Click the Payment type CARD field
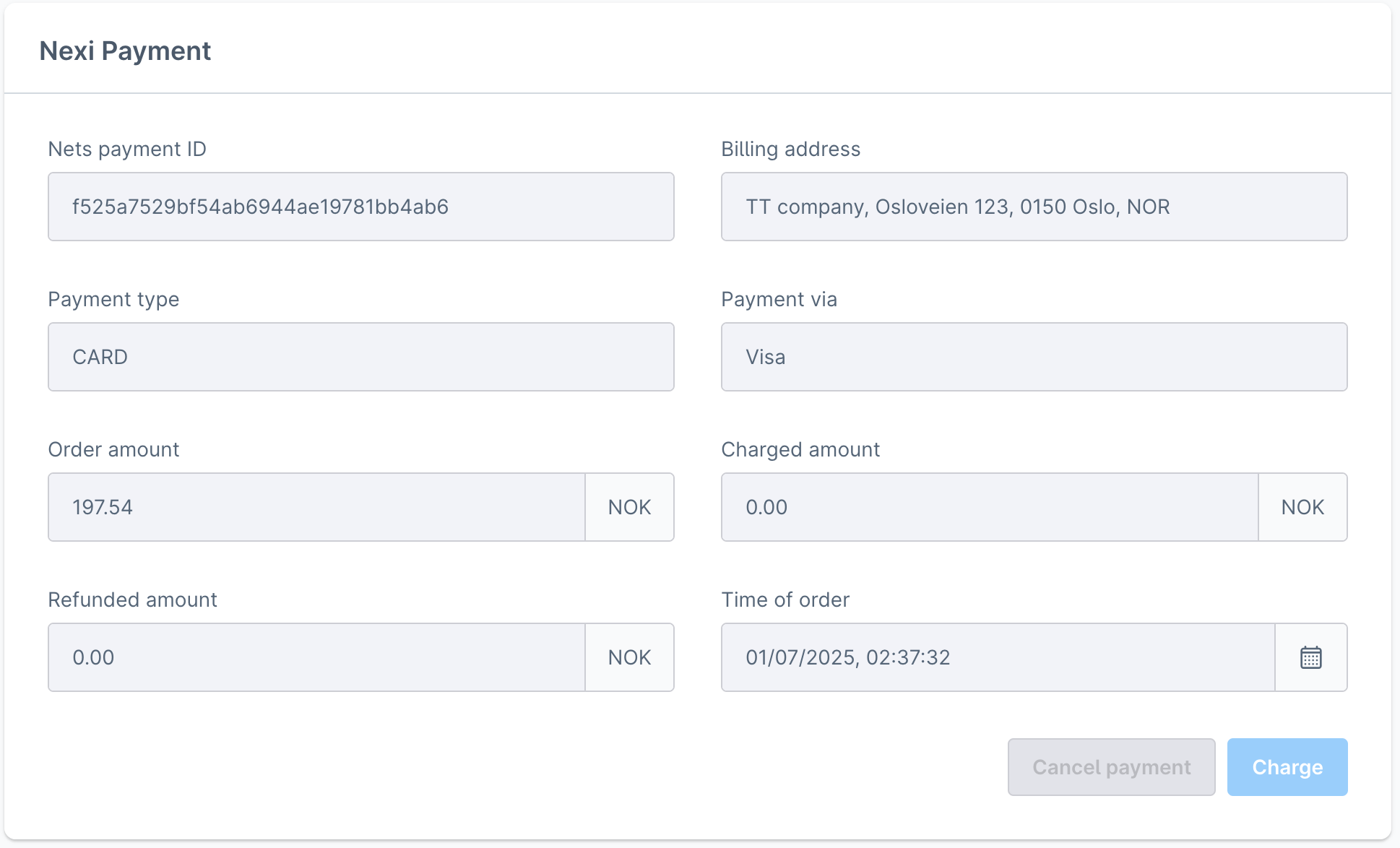This screenshot has width=1400, height=848. coord(360,357)
